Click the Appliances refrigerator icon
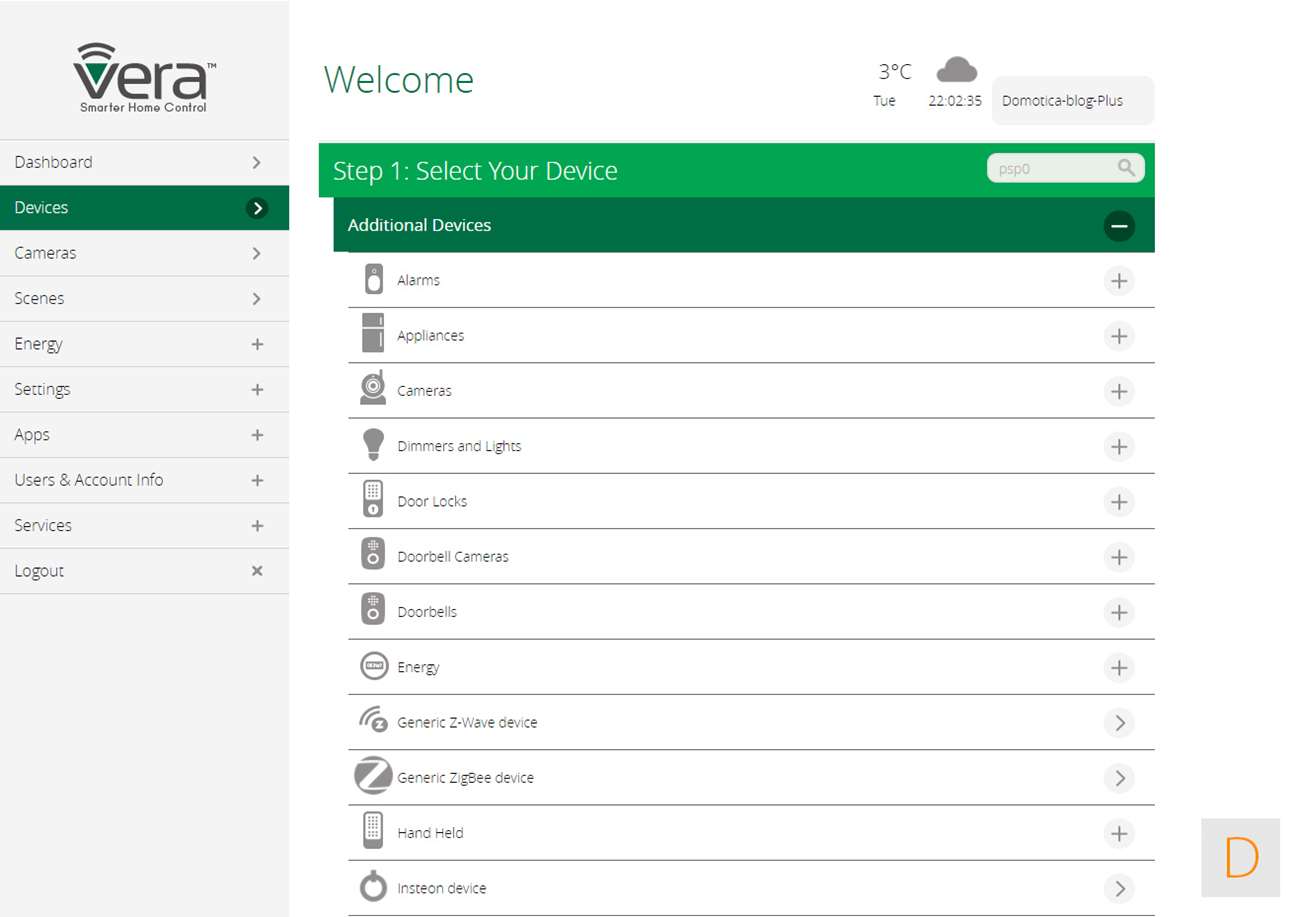The height and width of the screenshot is (917, 1300). [373, 334]
